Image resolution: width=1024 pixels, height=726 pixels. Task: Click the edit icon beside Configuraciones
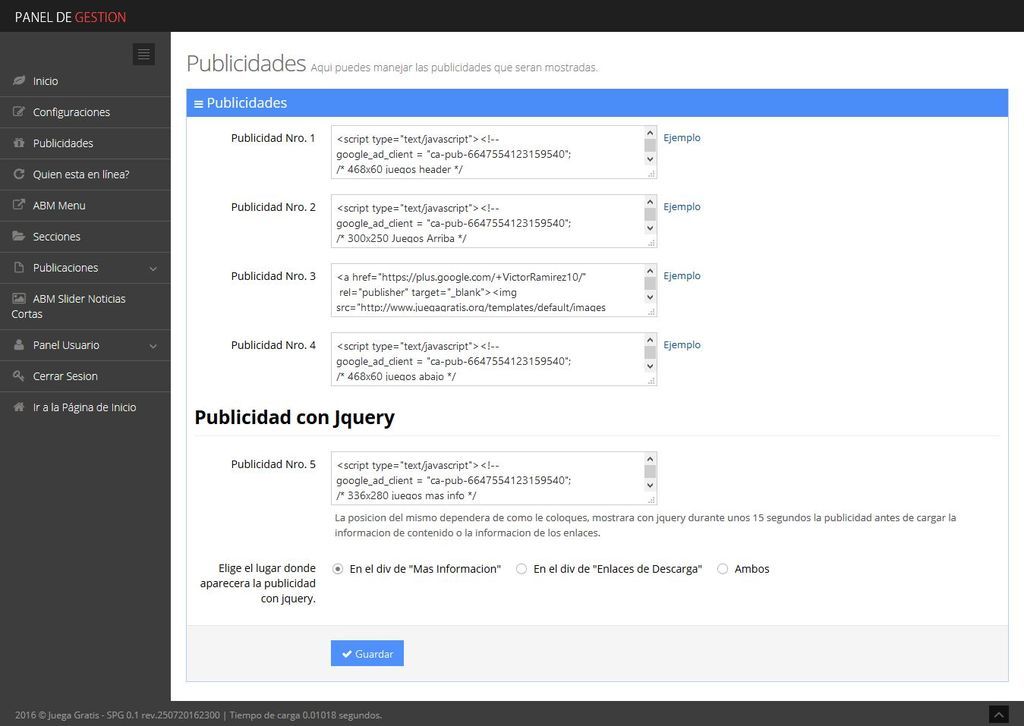pyautogui.click(x=19, y=112)
